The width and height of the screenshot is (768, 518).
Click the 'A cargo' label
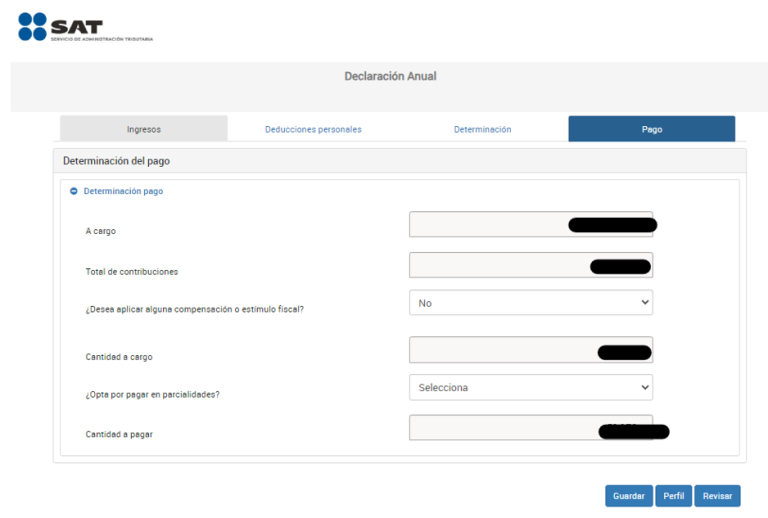coord(100,231)
